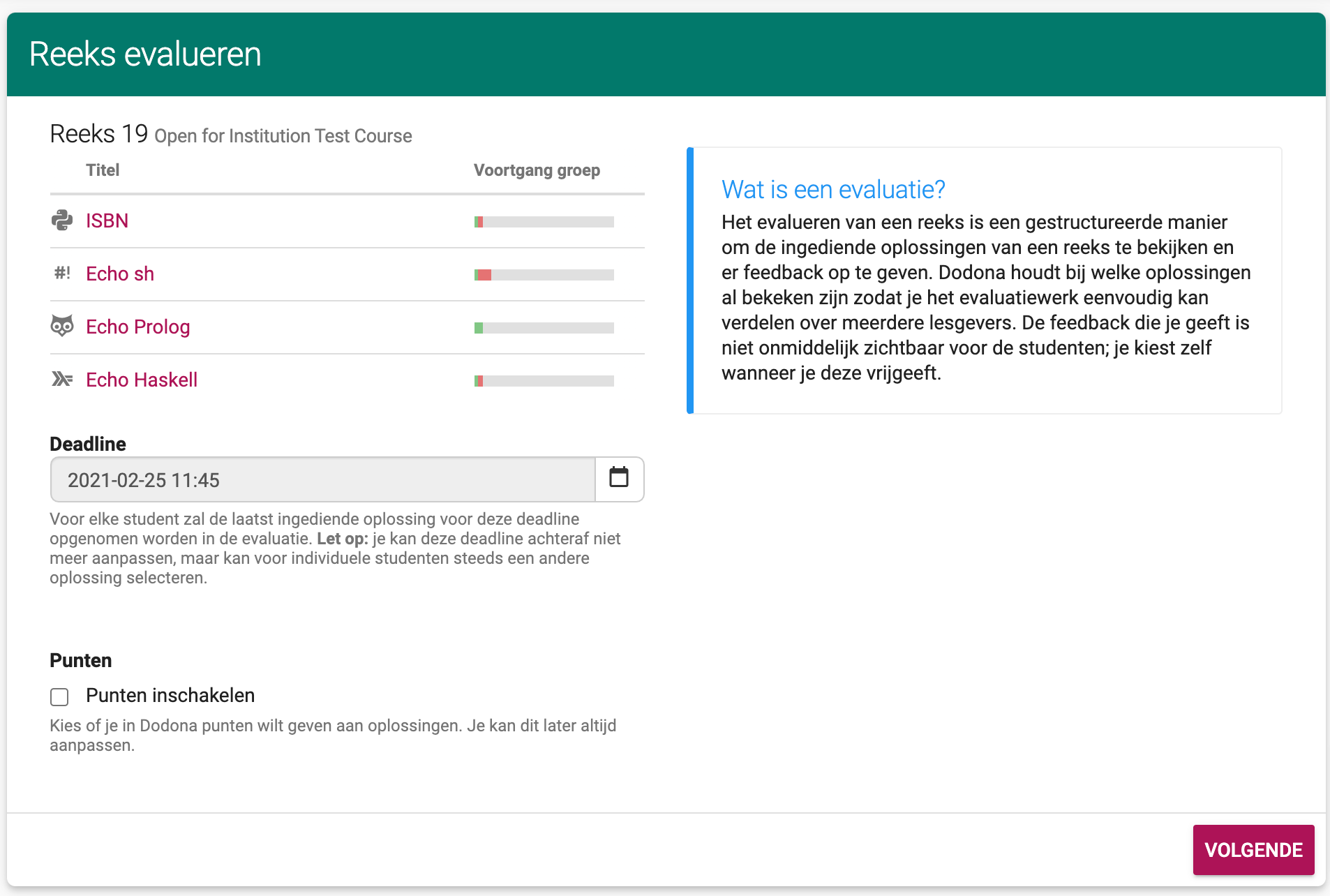The image size is (1330, 896).
Task: Click the Prolog owl icon beside Echo Prolog
Action: [62, 326]
